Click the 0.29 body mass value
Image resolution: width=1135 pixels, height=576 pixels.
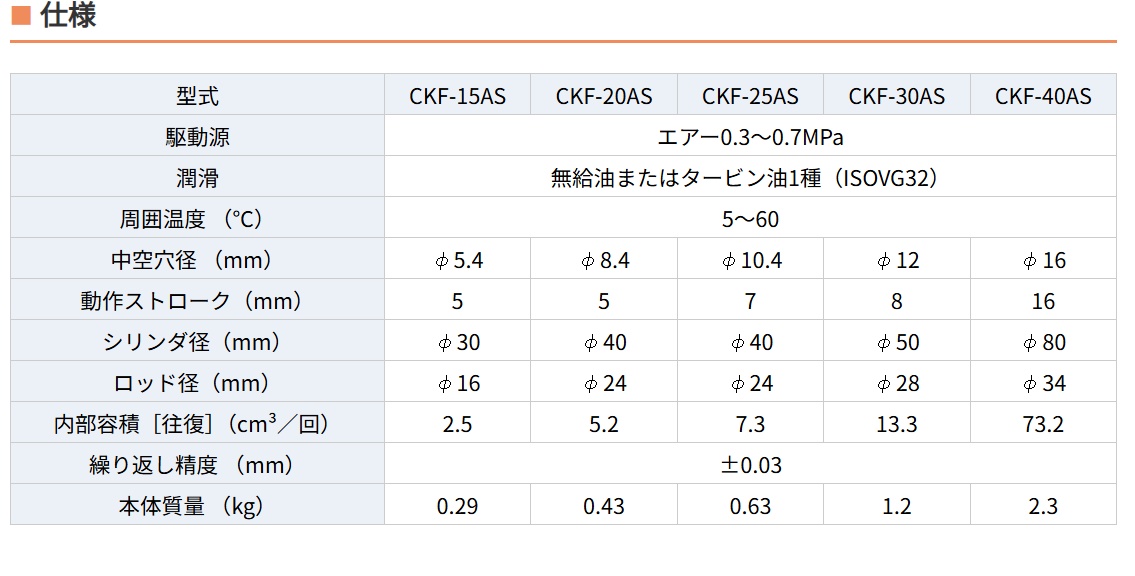pos(457,506)
